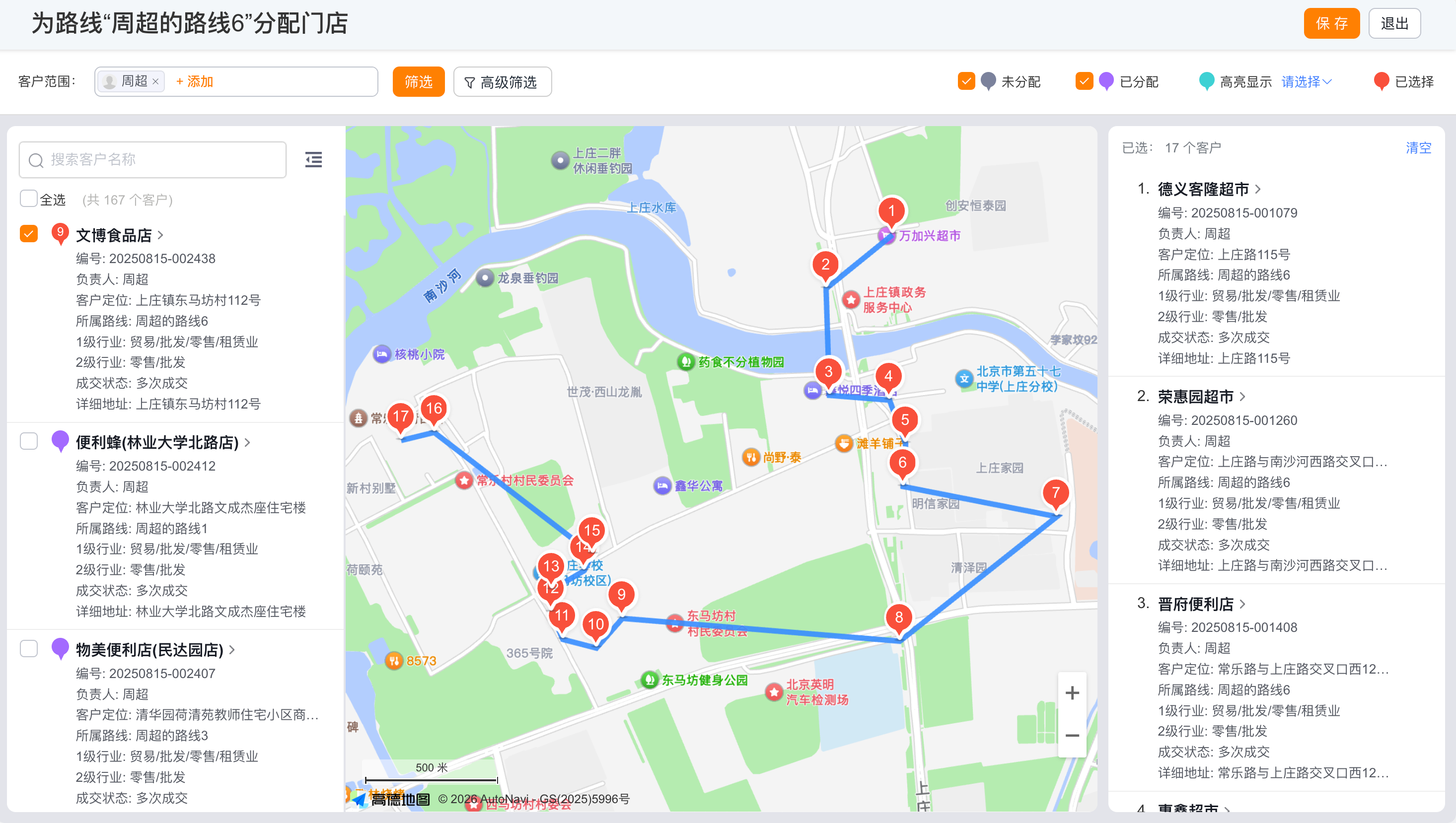Select map marker number 3
The width and height of the screenshot is (1456, 823).
(x=828, y=373)
